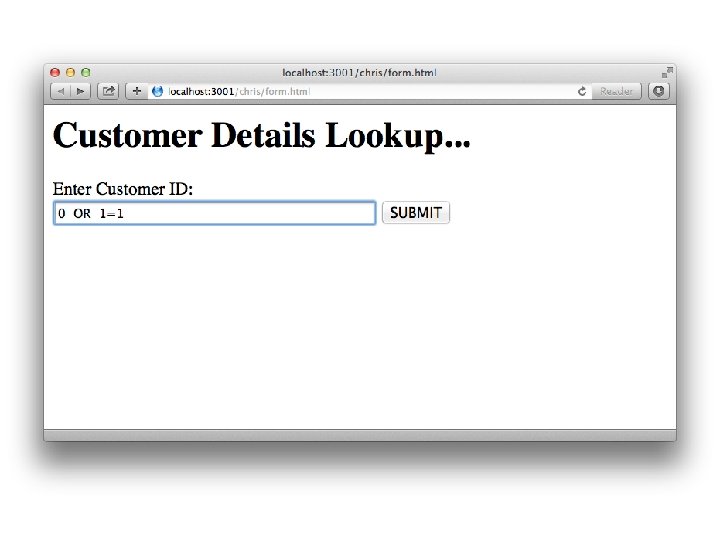The image size is (720, 540).
Task: Submit the form with the SUBMIT button
Action: tap(416, 213)
